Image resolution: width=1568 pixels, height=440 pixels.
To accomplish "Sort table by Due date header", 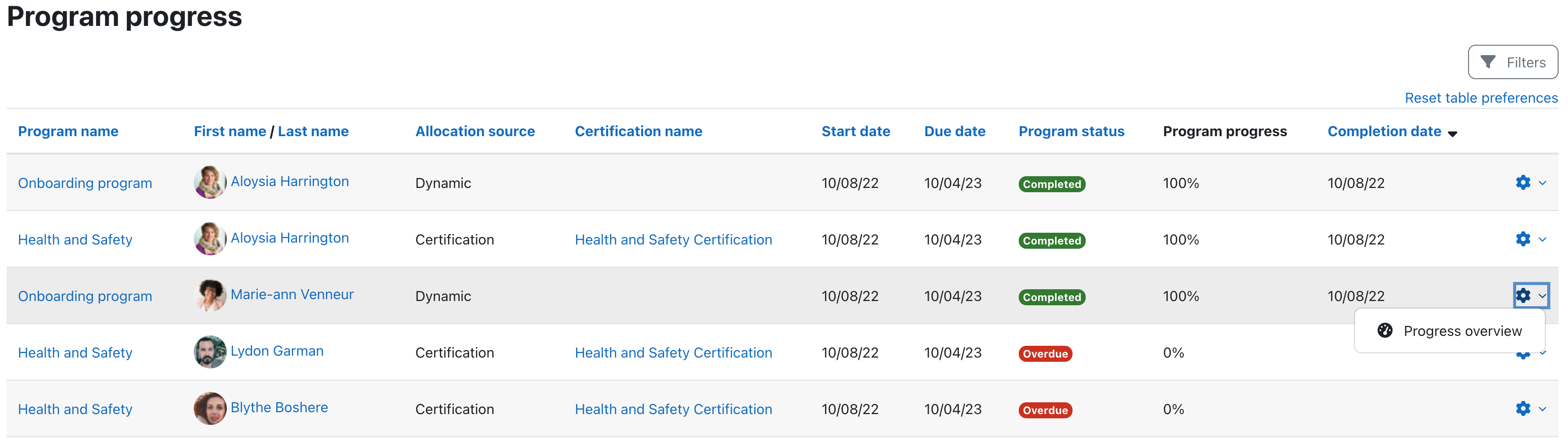I will coord(955,131).
